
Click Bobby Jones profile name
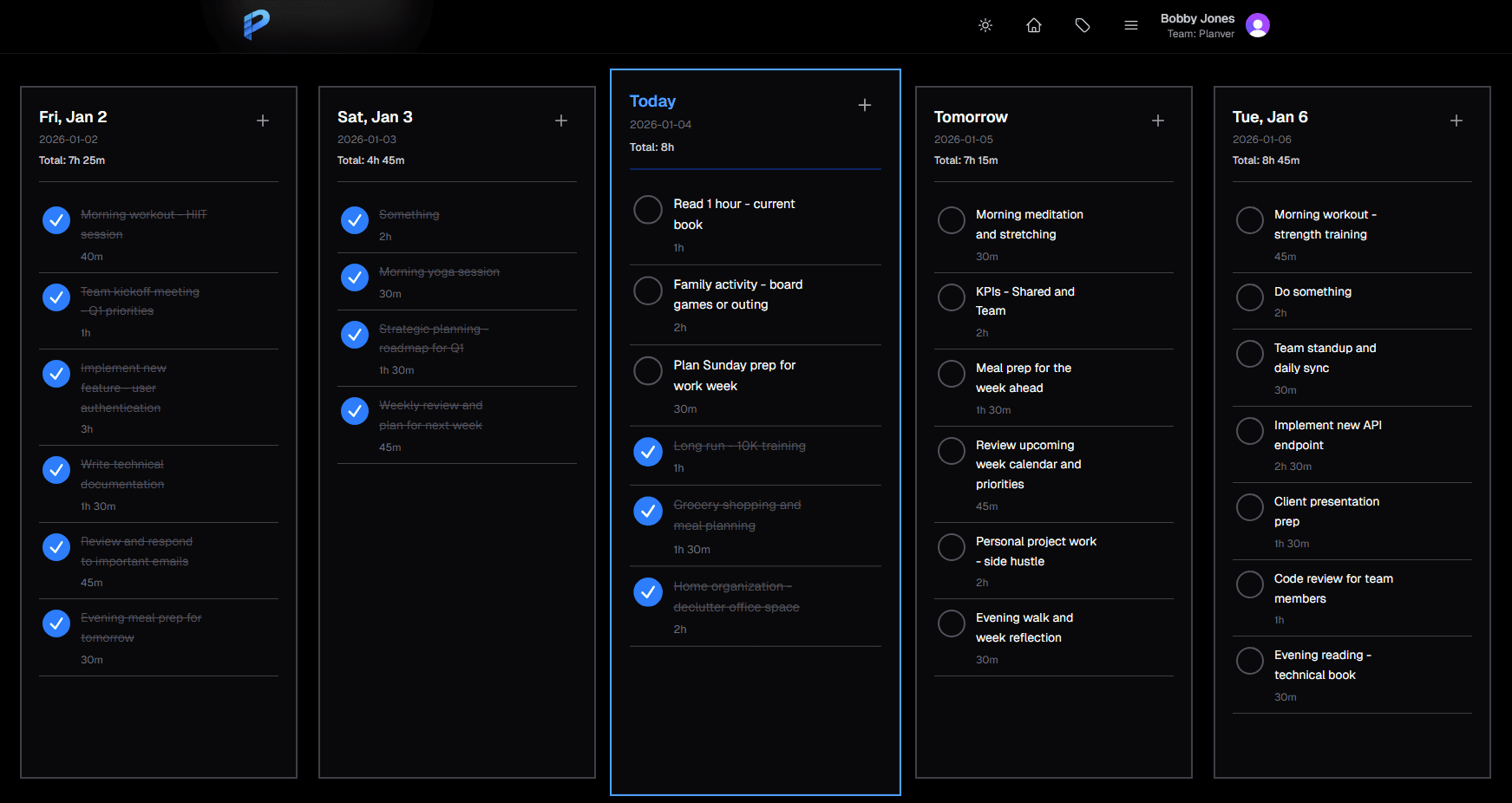1197,18
